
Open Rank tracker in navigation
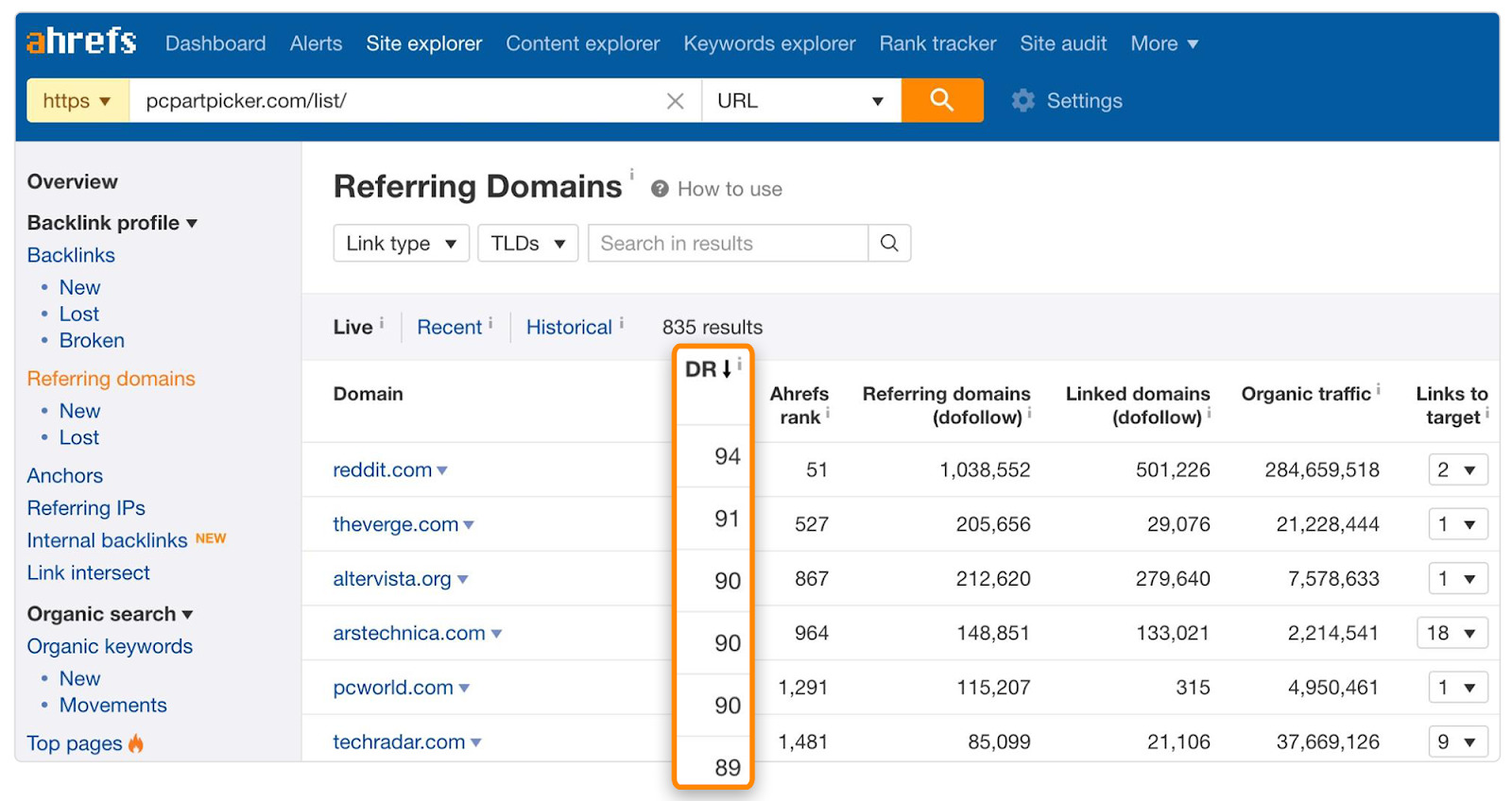tap(937, 43)
